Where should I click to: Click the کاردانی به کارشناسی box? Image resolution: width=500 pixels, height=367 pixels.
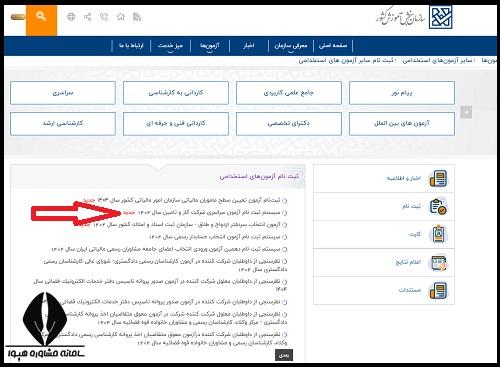pyautogui.click(x=176, y=93)
